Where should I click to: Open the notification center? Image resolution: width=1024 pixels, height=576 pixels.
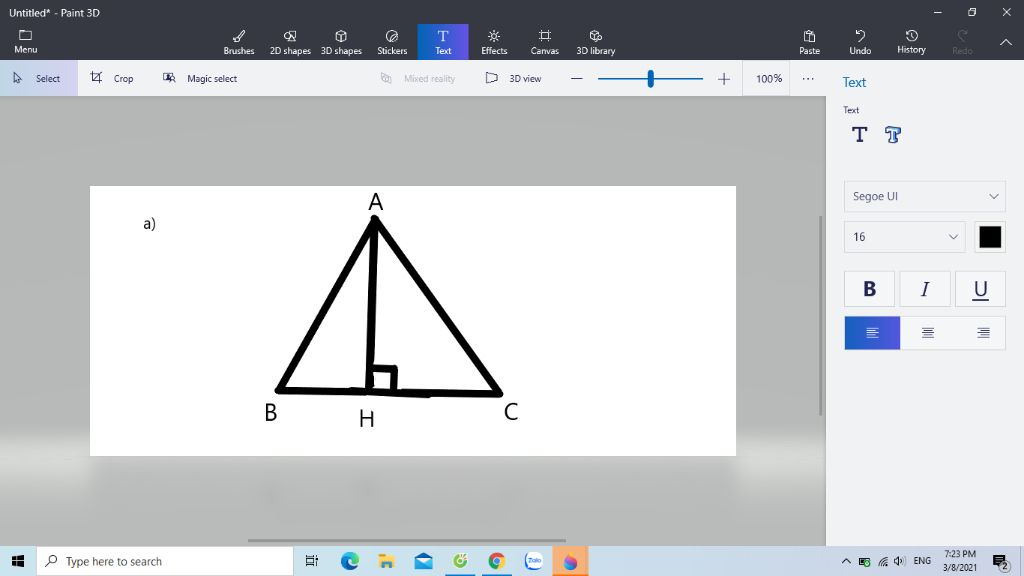(1000, 561)
